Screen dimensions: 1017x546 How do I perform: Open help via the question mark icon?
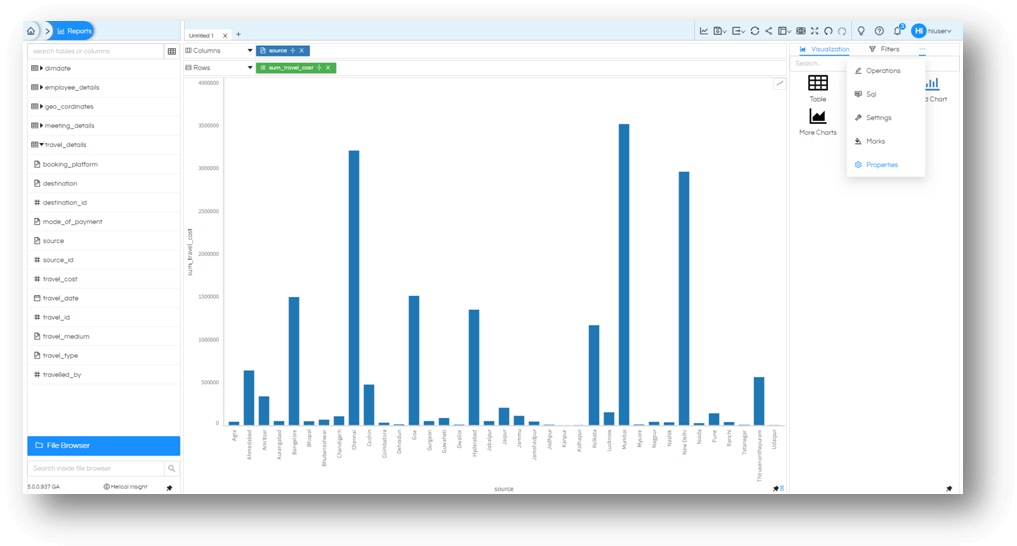pos(879,30)
